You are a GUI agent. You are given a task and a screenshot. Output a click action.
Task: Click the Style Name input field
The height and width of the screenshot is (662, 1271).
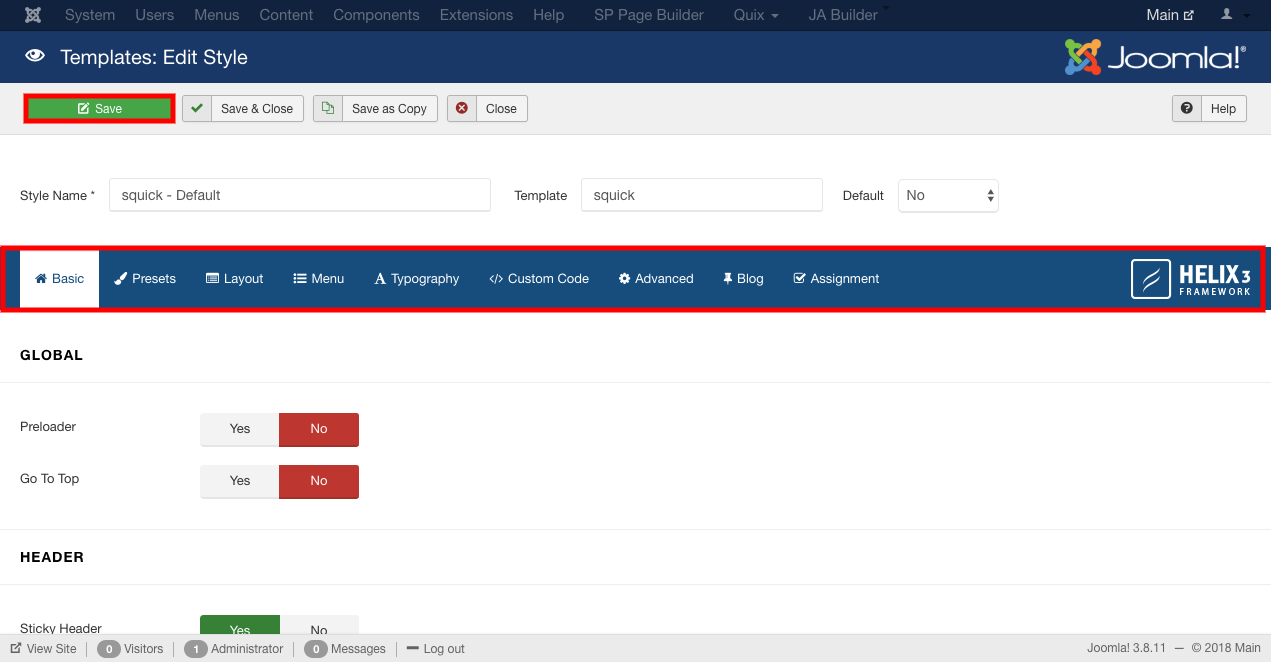(300, 195)
